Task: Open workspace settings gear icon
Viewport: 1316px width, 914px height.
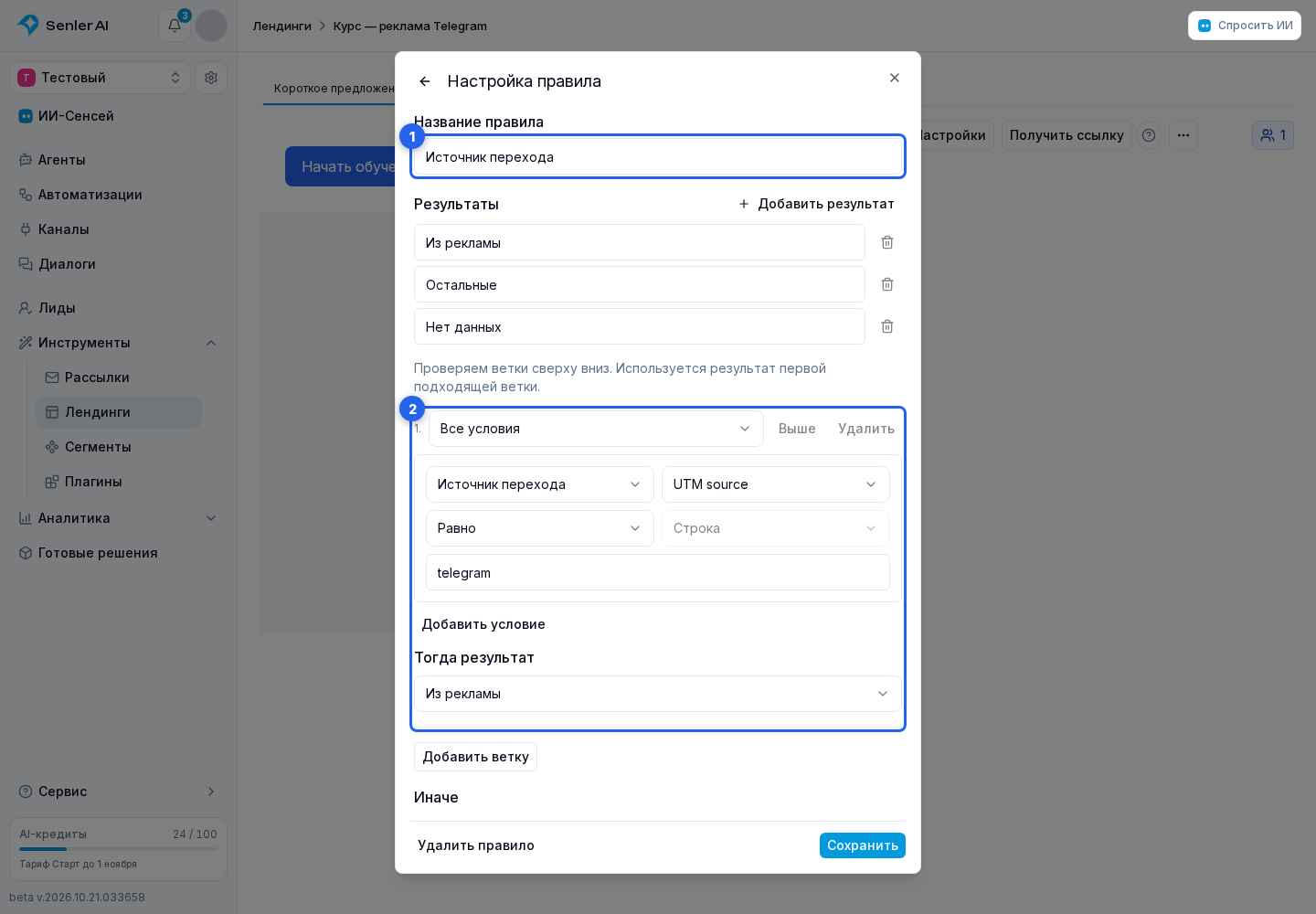Action: click(x=211, y=78)
